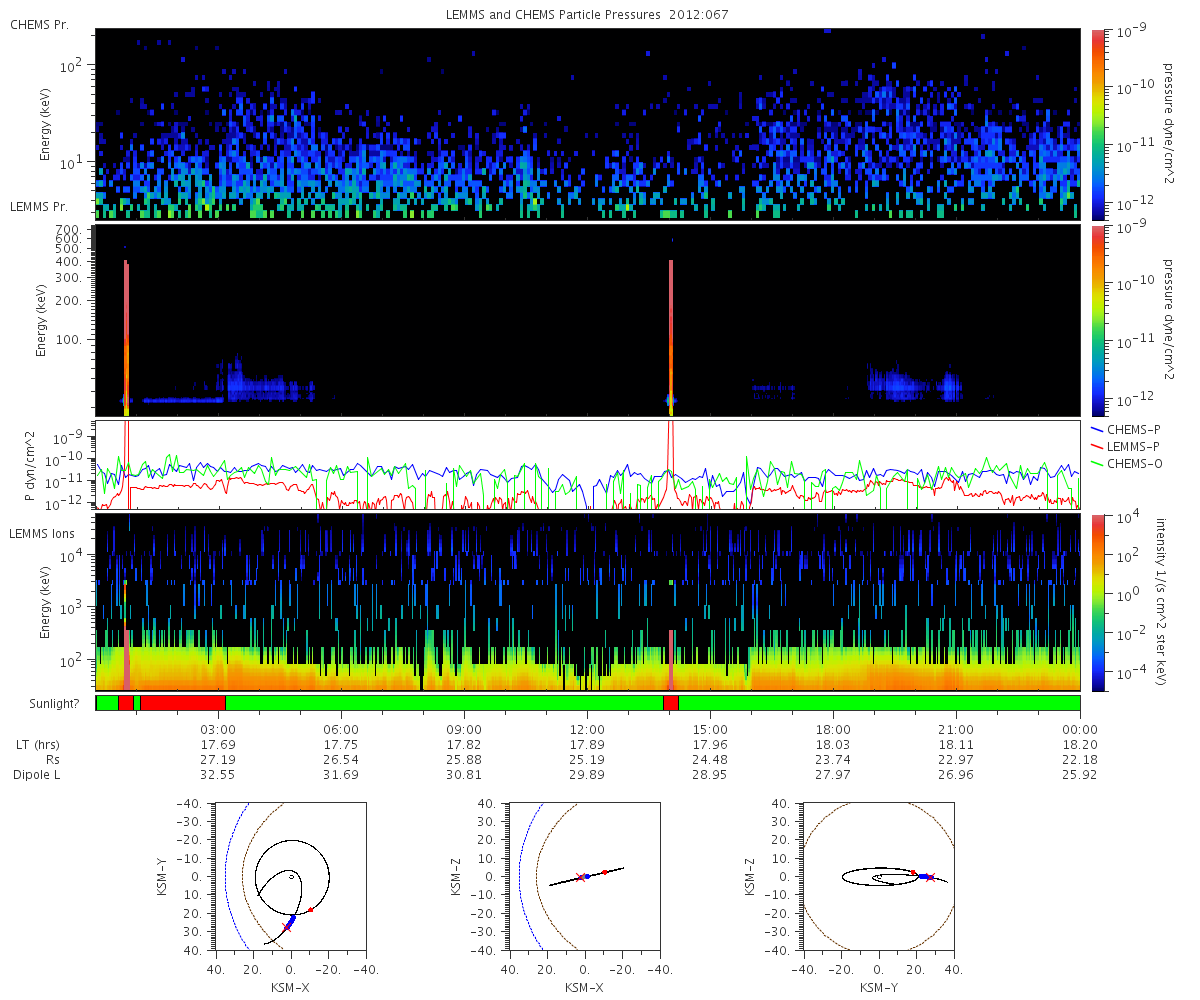The image size is (1200, 1000).
Task: Click the blue CHEMS-P legend entry
Action: (x=1130, y=428)
